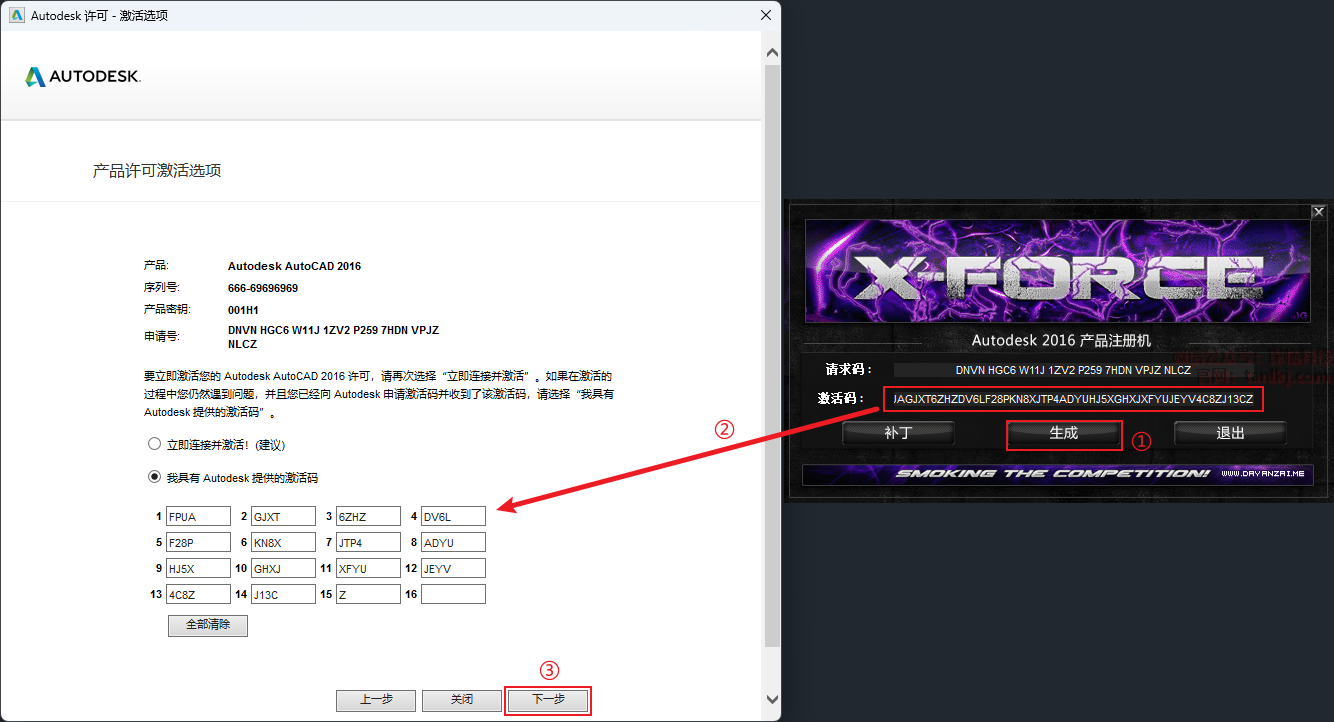Click activation code field 1 containing FPUA
1334x722 pixels.
(x=198, y=516)
